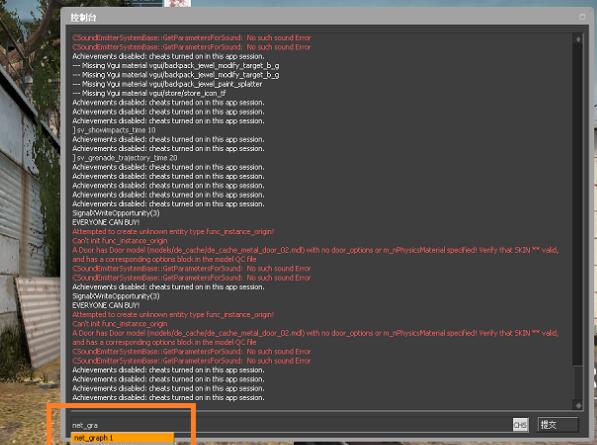Close the 控制台 console window
This screenshot has width=597, height=445.
click(x=582, y=17)
